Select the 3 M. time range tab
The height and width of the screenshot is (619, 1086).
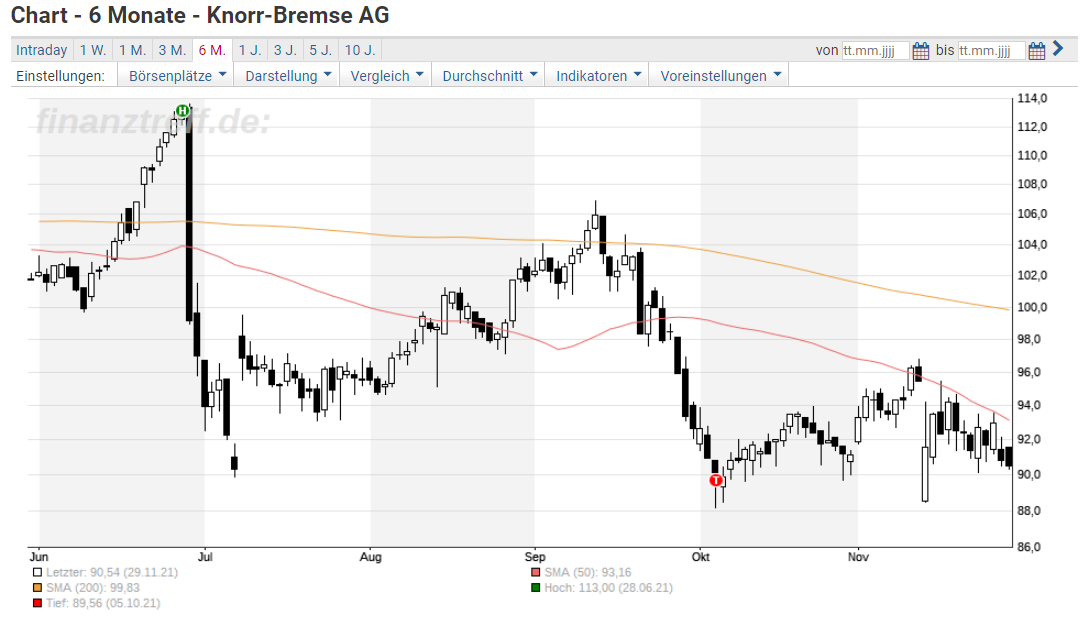(x=172, y=50)
